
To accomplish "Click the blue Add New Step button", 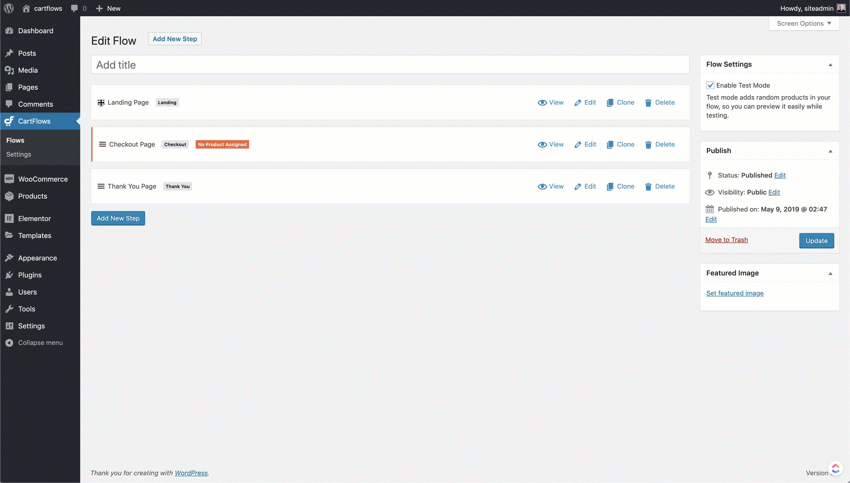I will click(118, 218).
